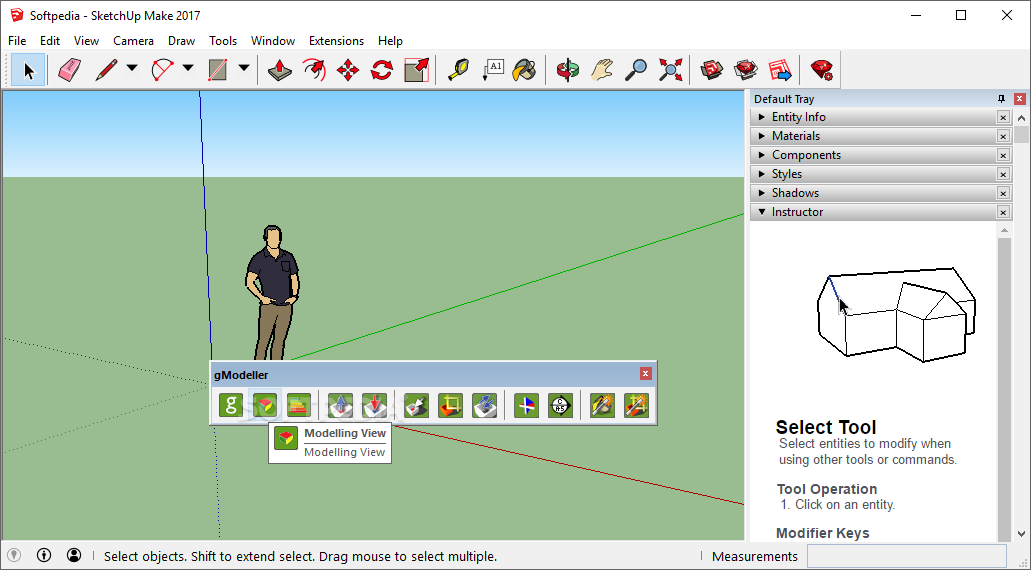This screenshot has width=1031, height=570.
Task: Select the Rotate tool
Action: pyautogui.click(x=382, y=70)
